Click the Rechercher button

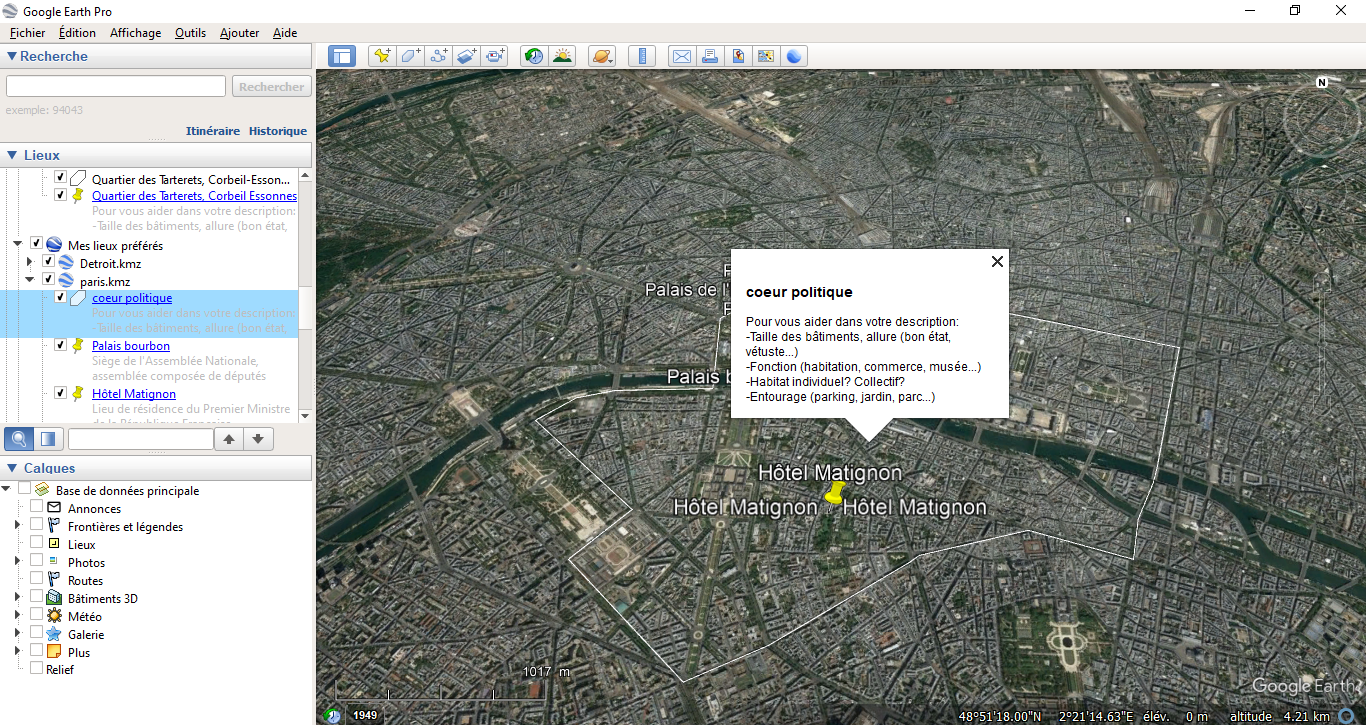coord(272,87)
